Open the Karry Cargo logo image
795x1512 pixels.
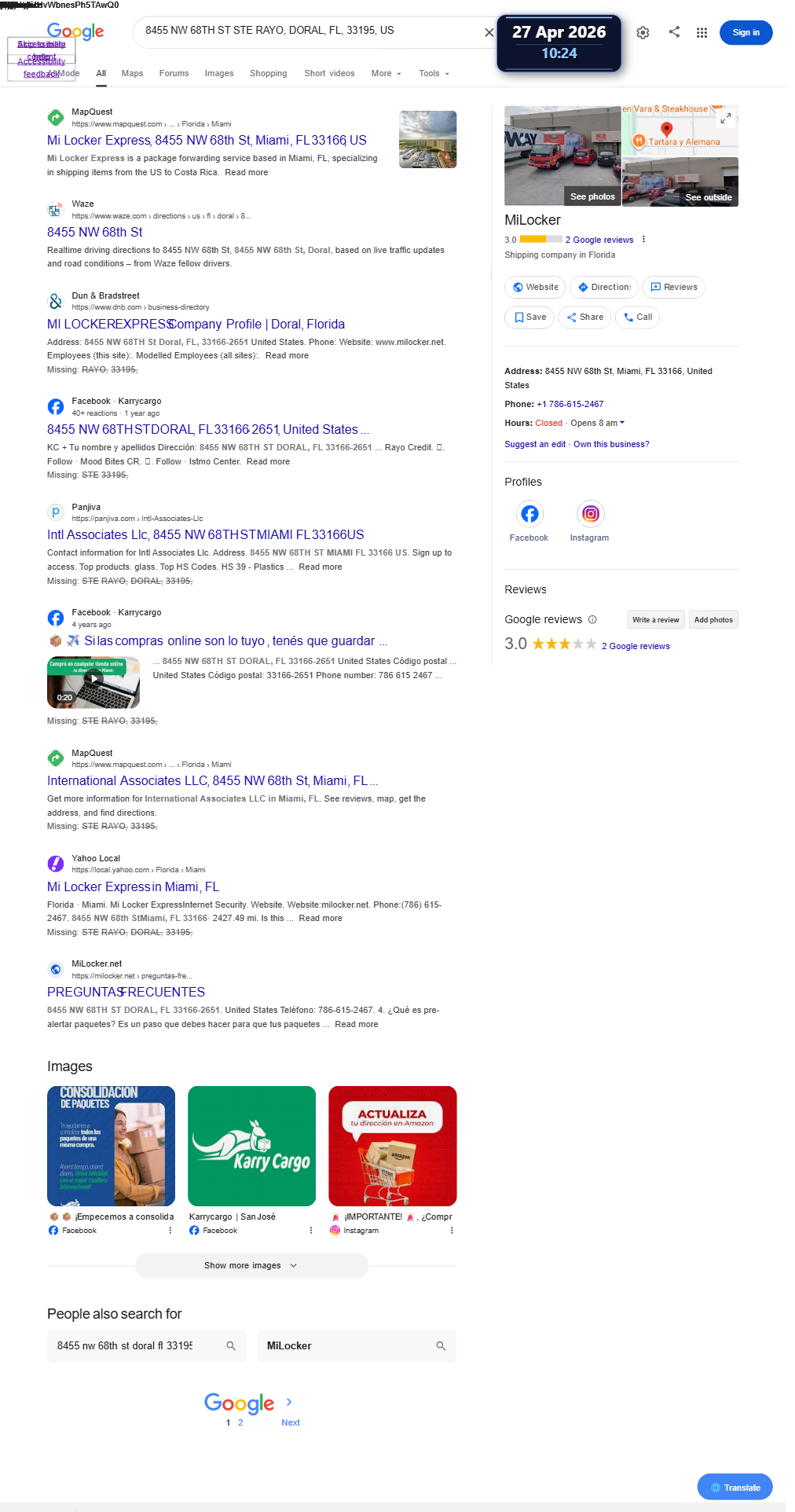coord(251,1146)
